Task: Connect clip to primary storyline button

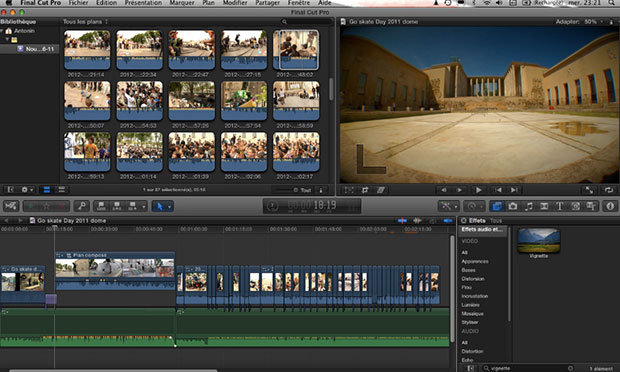Action: [101, 206]
